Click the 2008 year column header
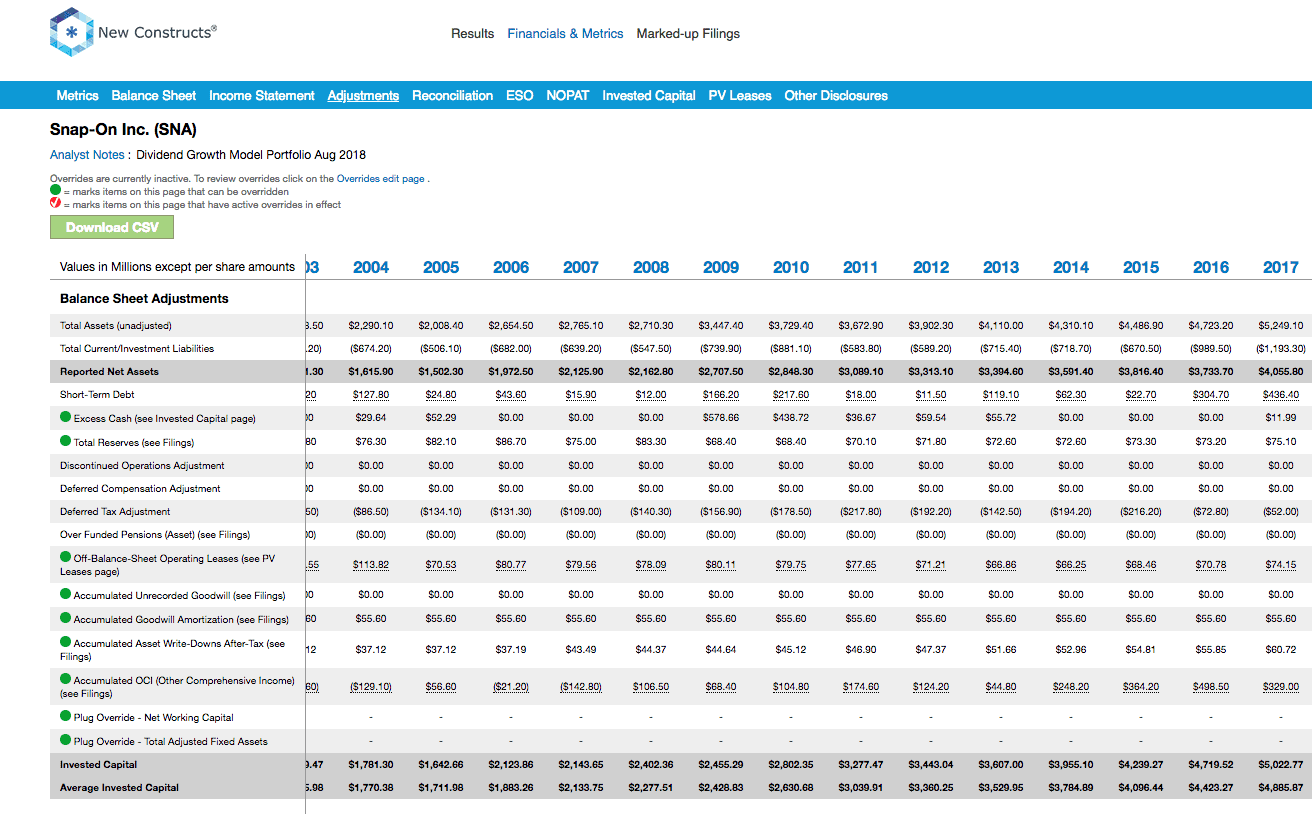This screenshot has height=814, width=1312. click(x=651, y=267)
